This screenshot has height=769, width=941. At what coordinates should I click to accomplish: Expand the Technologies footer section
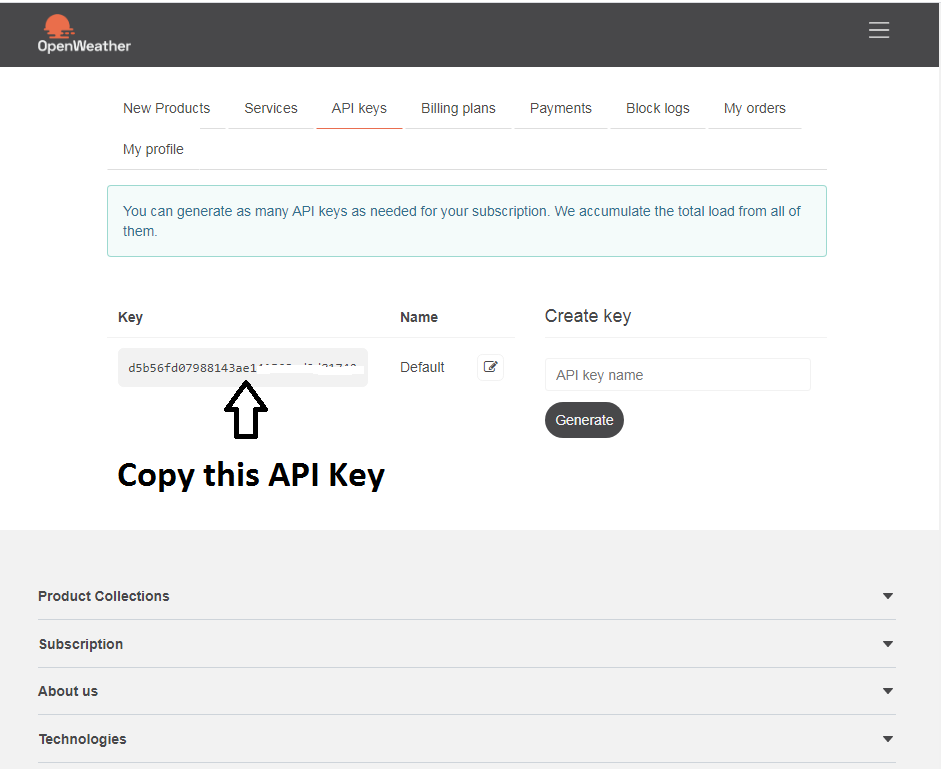(x=466, y=739)
